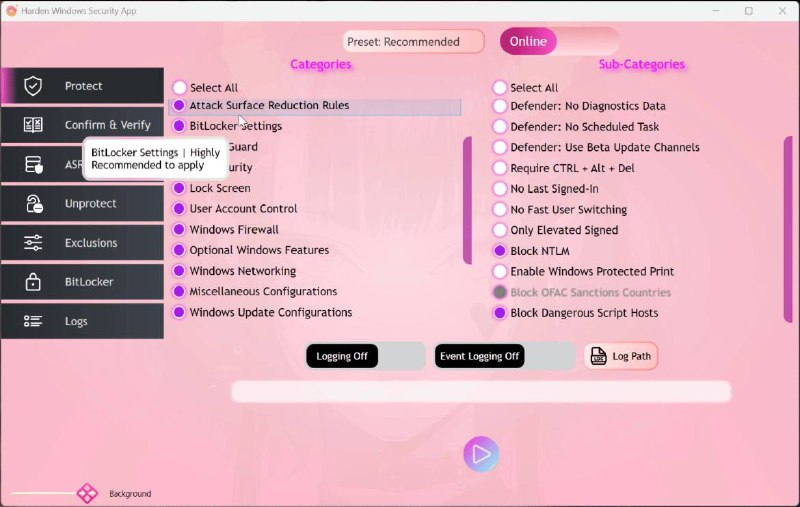Click the Log Path file icon

598,356
